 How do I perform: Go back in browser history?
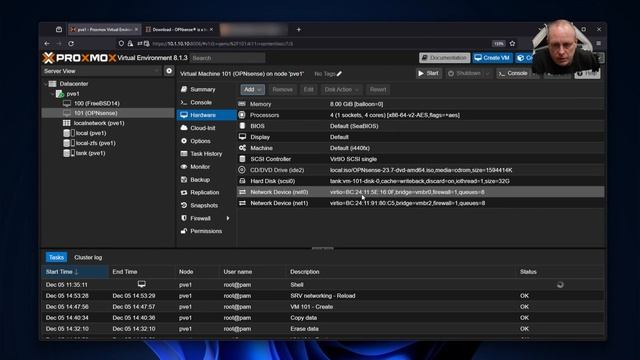(47, 43)
